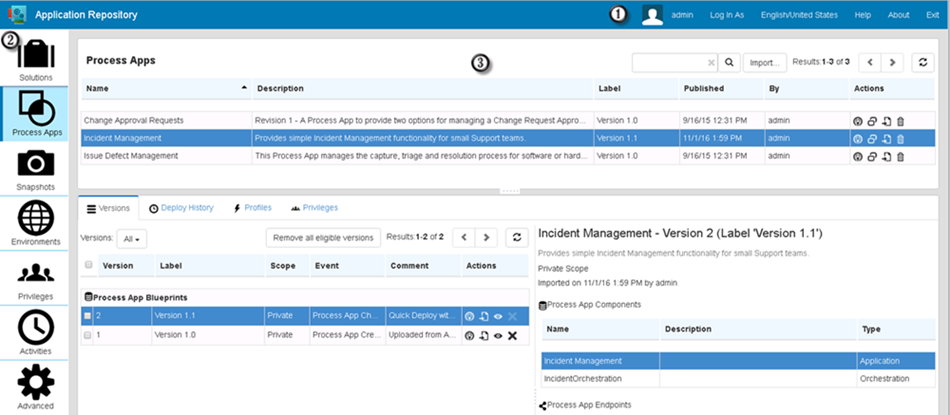This screenshot has height=415, width=950.
Task: Click the round deploy icon for Change Approval Requests
Action: [857, 121]
